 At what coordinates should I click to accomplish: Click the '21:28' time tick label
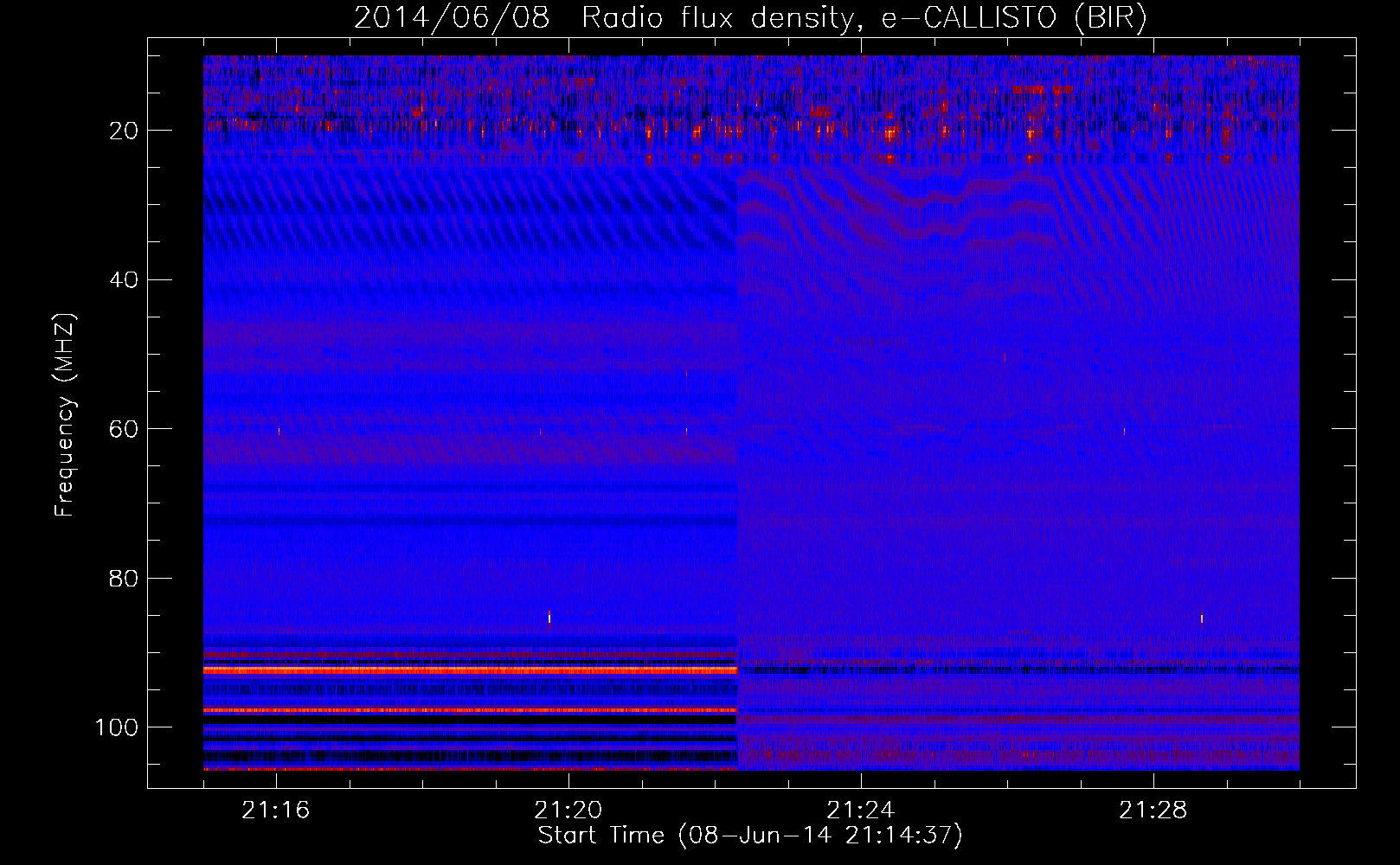click(1153, 810)
